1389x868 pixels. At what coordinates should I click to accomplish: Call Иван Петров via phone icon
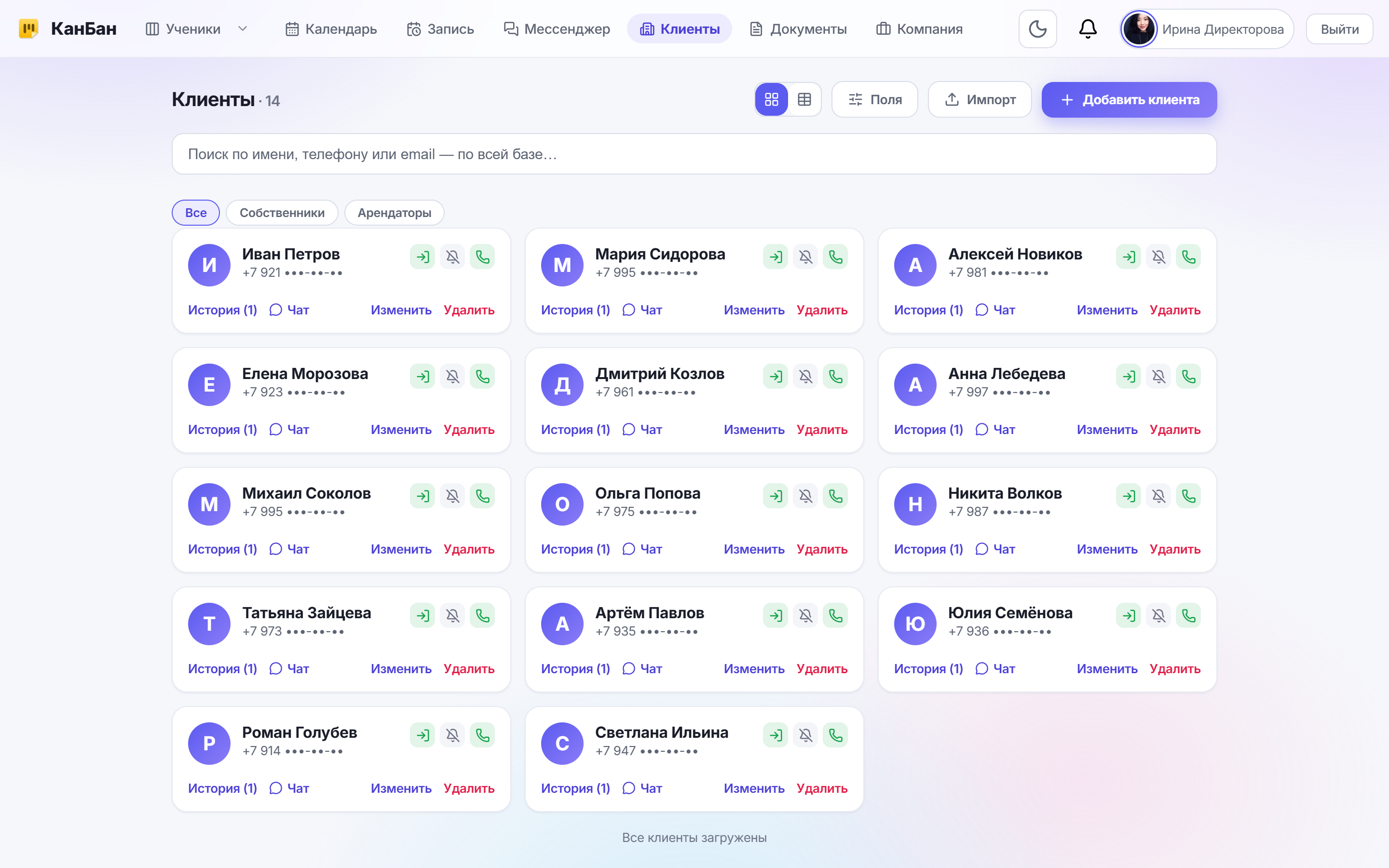click(482, 257)
